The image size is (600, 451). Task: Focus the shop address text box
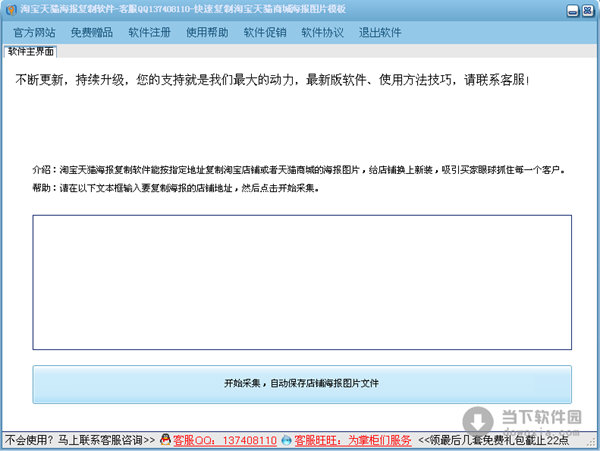pyautogui.click(x=302, y=282)
